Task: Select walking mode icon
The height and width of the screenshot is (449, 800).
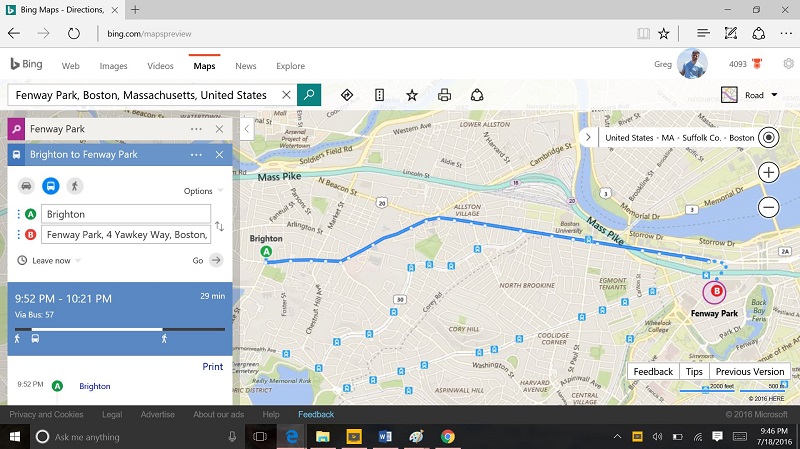Action: (74, 186)
